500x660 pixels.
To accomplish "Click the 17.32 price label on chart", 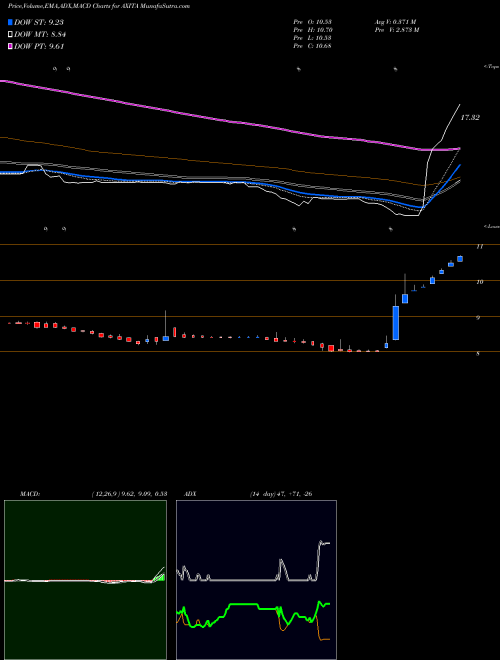I will (470, 118).
